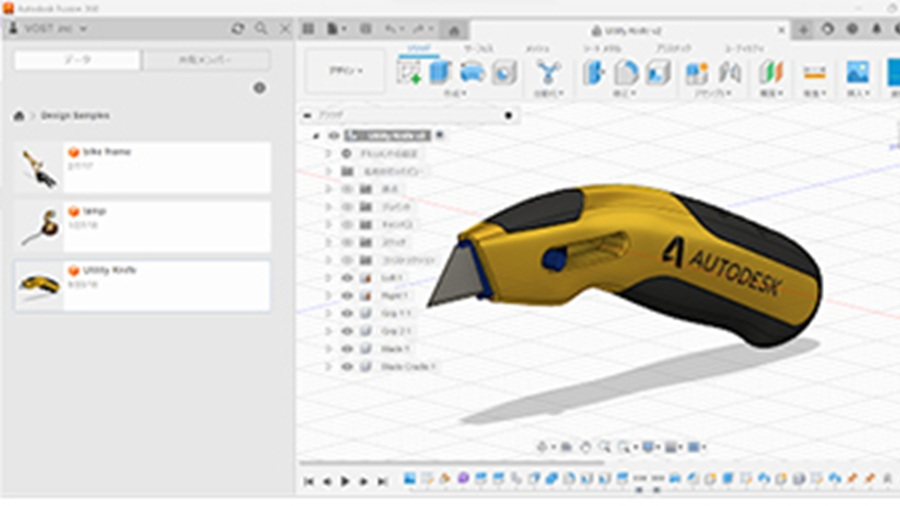Expand the Left:1 tree node
The image size is (900, 506).
(328, 278)
